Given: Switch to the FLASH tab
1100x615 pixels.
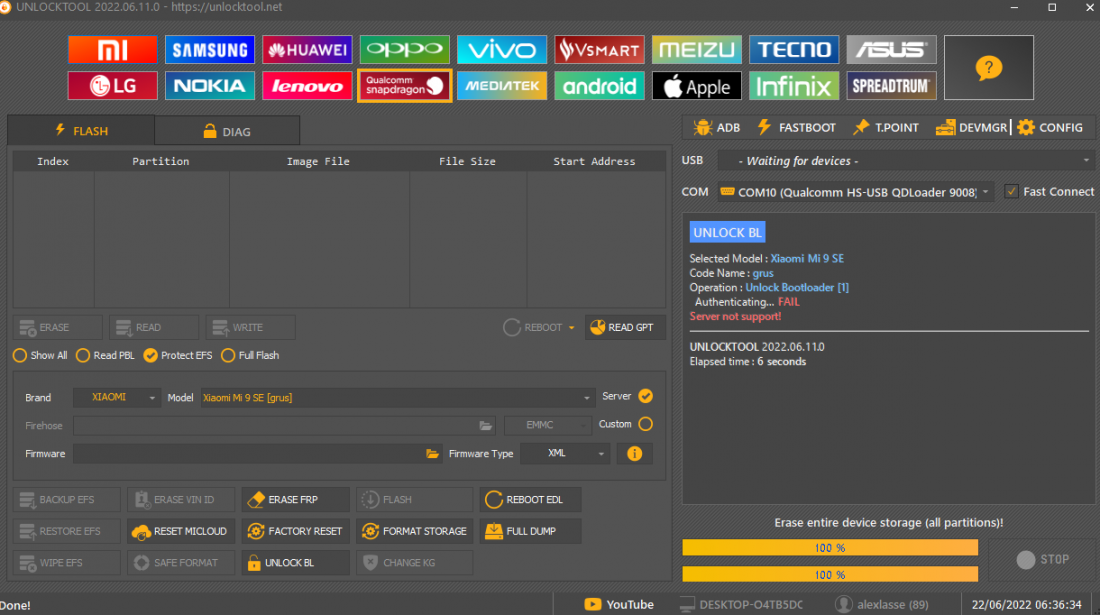Looking at the screenshot, I should [81, 131].
